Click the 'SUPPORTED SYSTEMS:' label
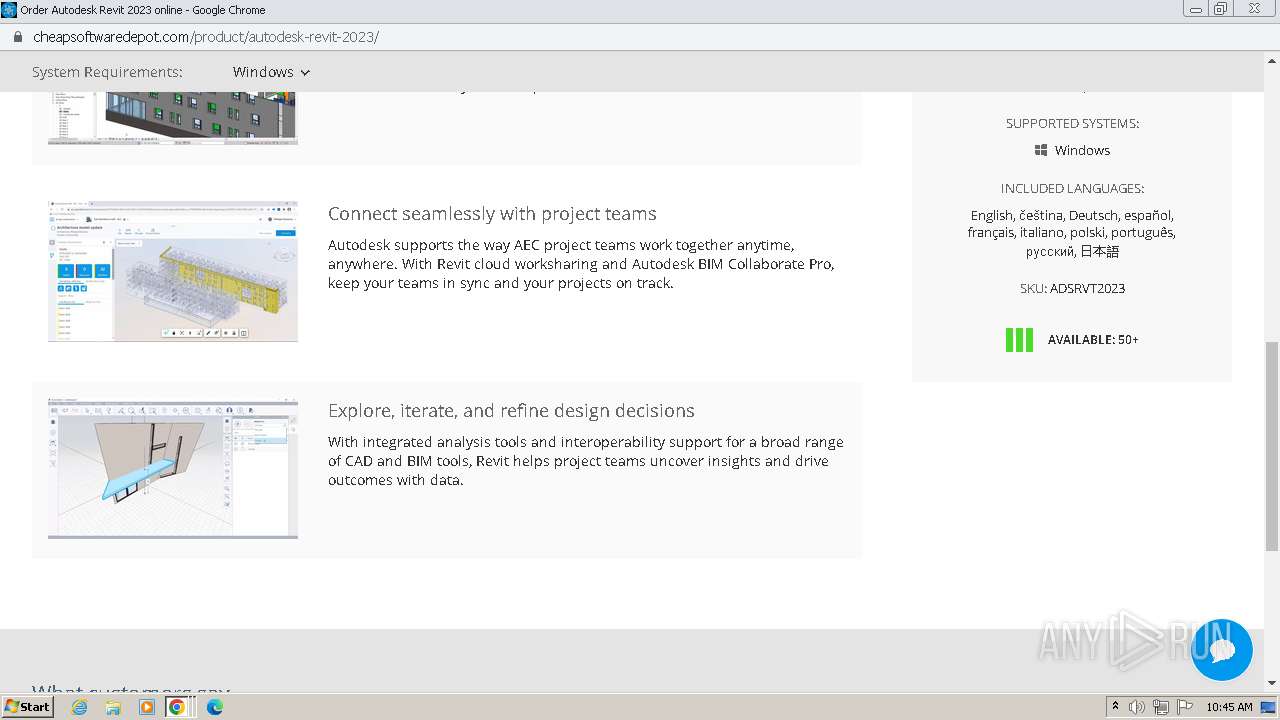 1072,123
